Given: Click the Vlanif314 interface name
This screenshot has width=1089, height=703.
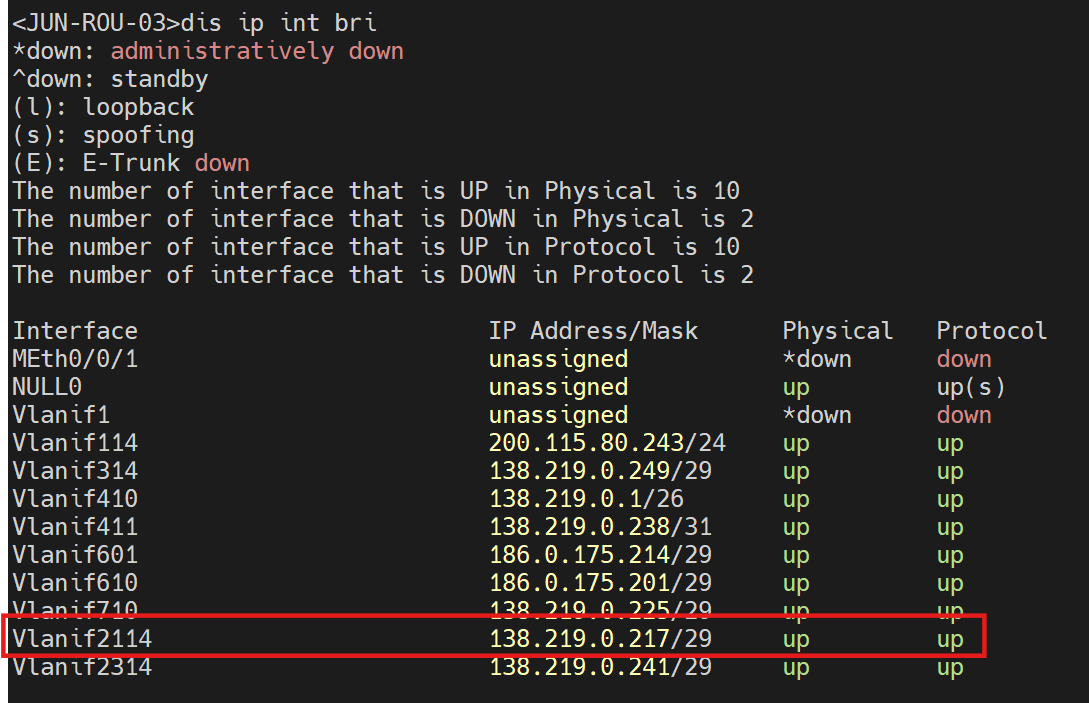Looking at the screenshot, I should [x=75, y=471].
